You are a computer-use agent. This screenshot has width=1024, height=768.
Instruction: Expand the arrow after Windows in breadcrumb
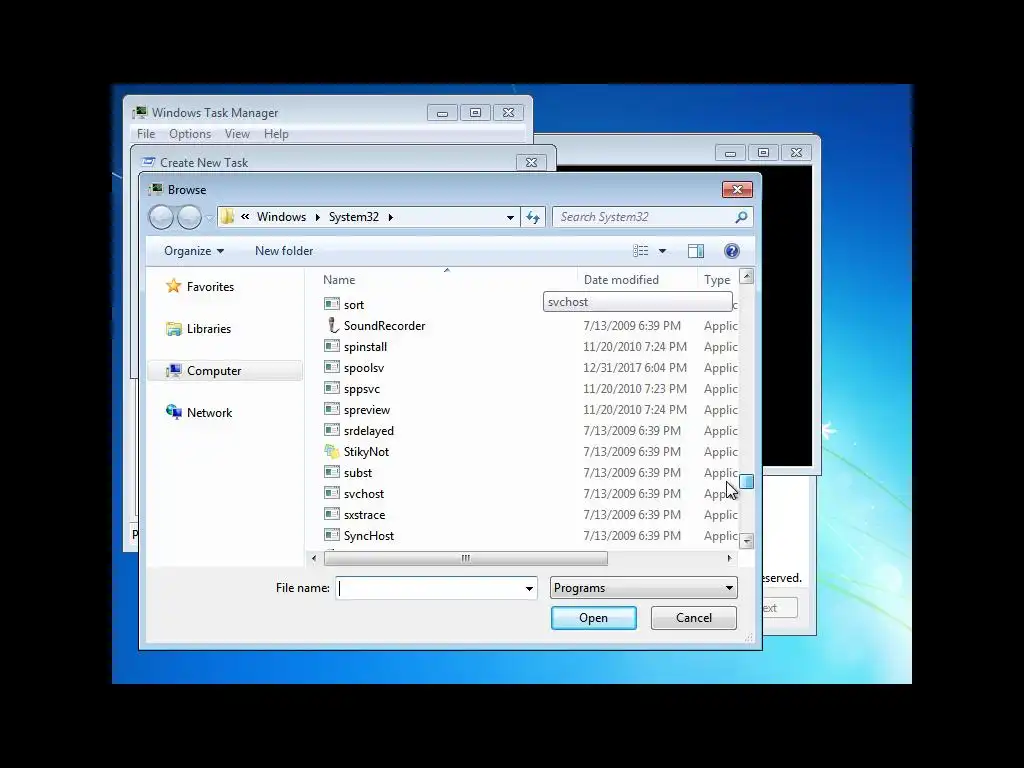[317, 217]
